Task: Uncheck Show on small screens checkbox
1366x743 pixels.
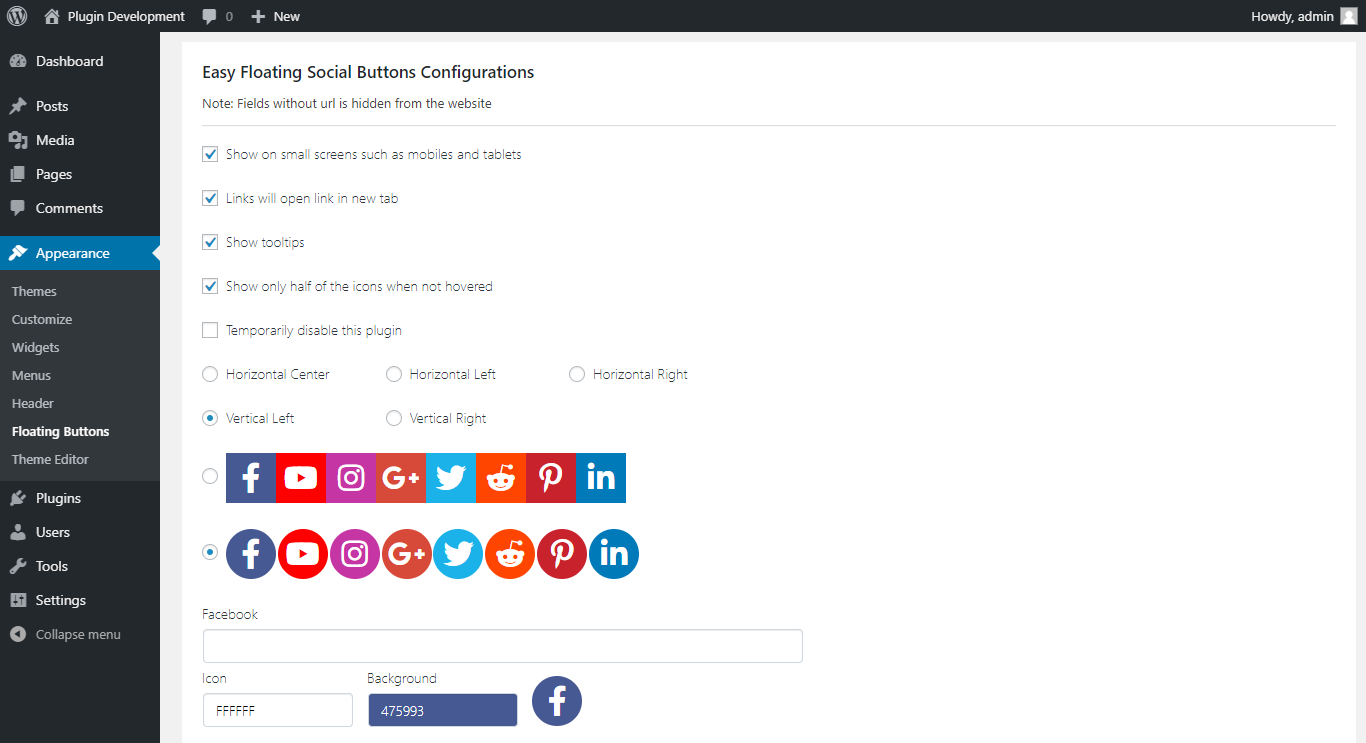Action: click(210, 154)
